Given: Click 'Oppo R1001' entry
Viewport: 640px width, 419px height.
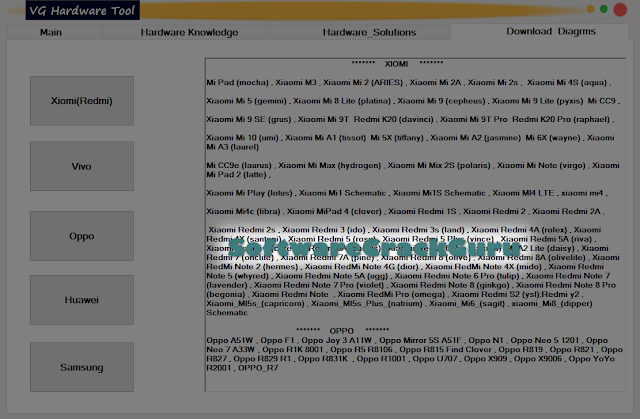Looking at the screenshot, I should point(381,359).
